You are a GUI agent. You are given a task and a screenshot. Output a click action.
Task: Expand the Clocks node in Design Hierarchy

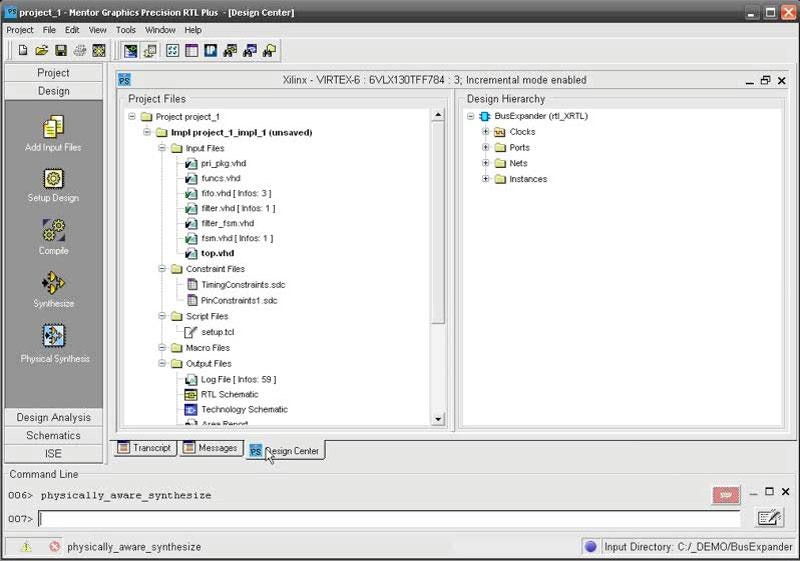tap(486, 132)
